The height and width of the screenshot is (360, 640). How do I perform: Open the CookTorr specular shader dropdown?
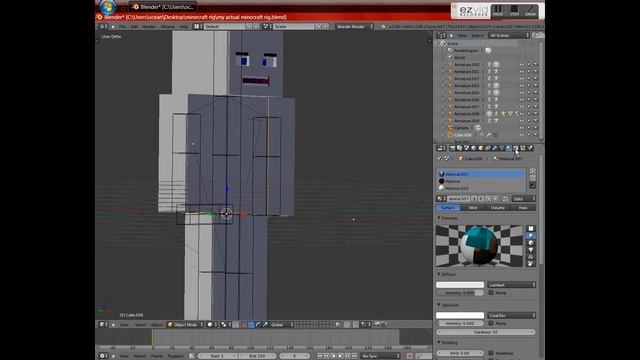pyautogui.click(x=511, y=316)
